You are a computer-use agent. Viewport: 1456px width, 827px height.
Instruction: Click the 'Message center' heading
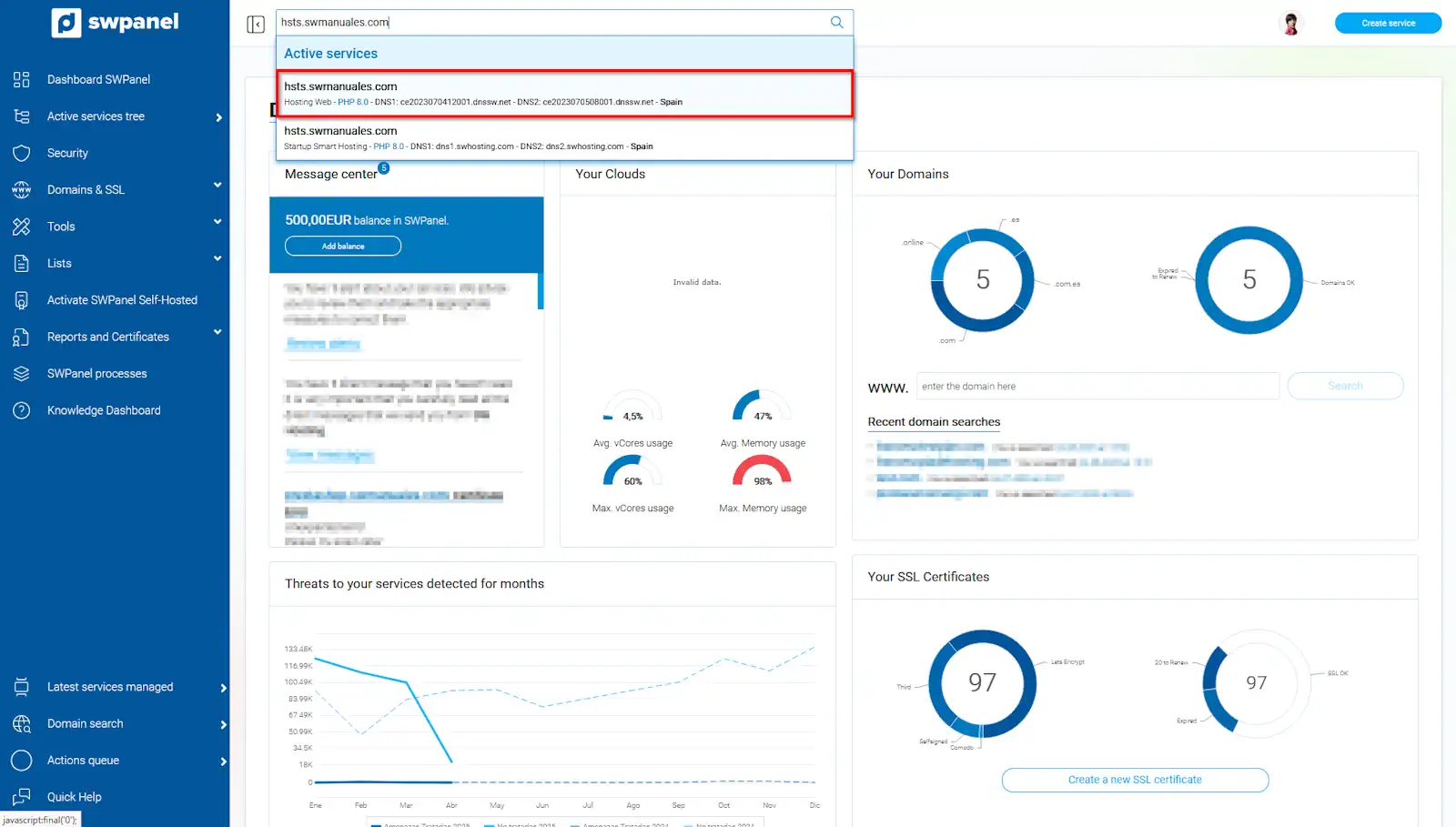coord(330,174)
